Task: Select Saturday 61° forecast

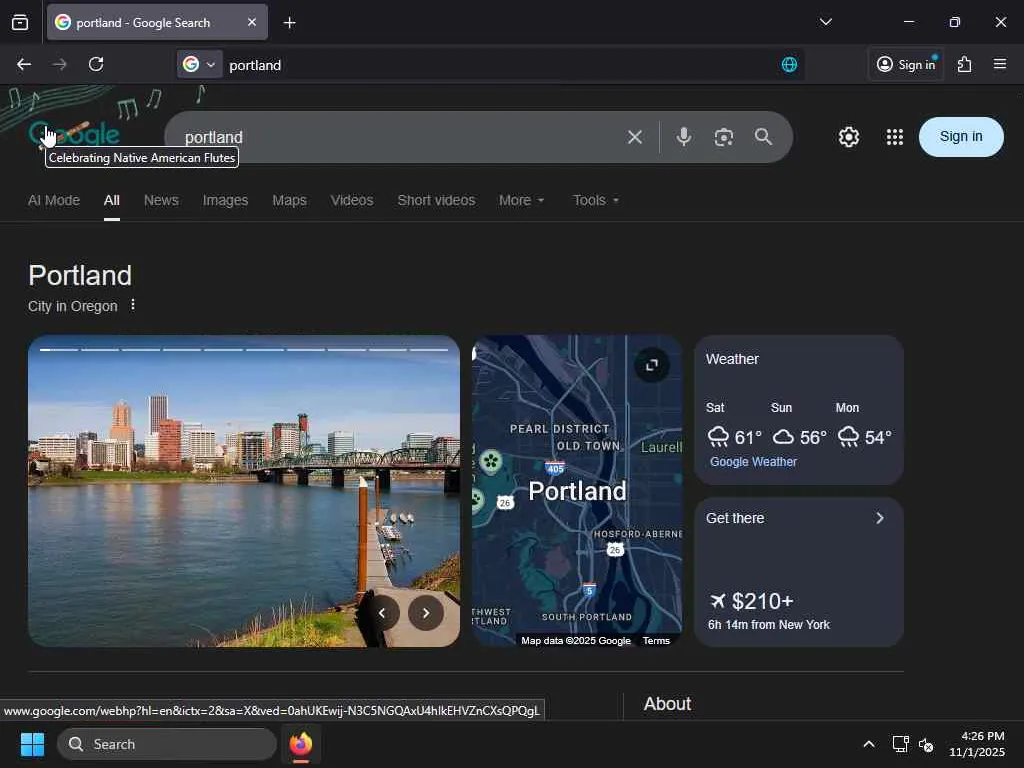Action: tap(734, 426)
